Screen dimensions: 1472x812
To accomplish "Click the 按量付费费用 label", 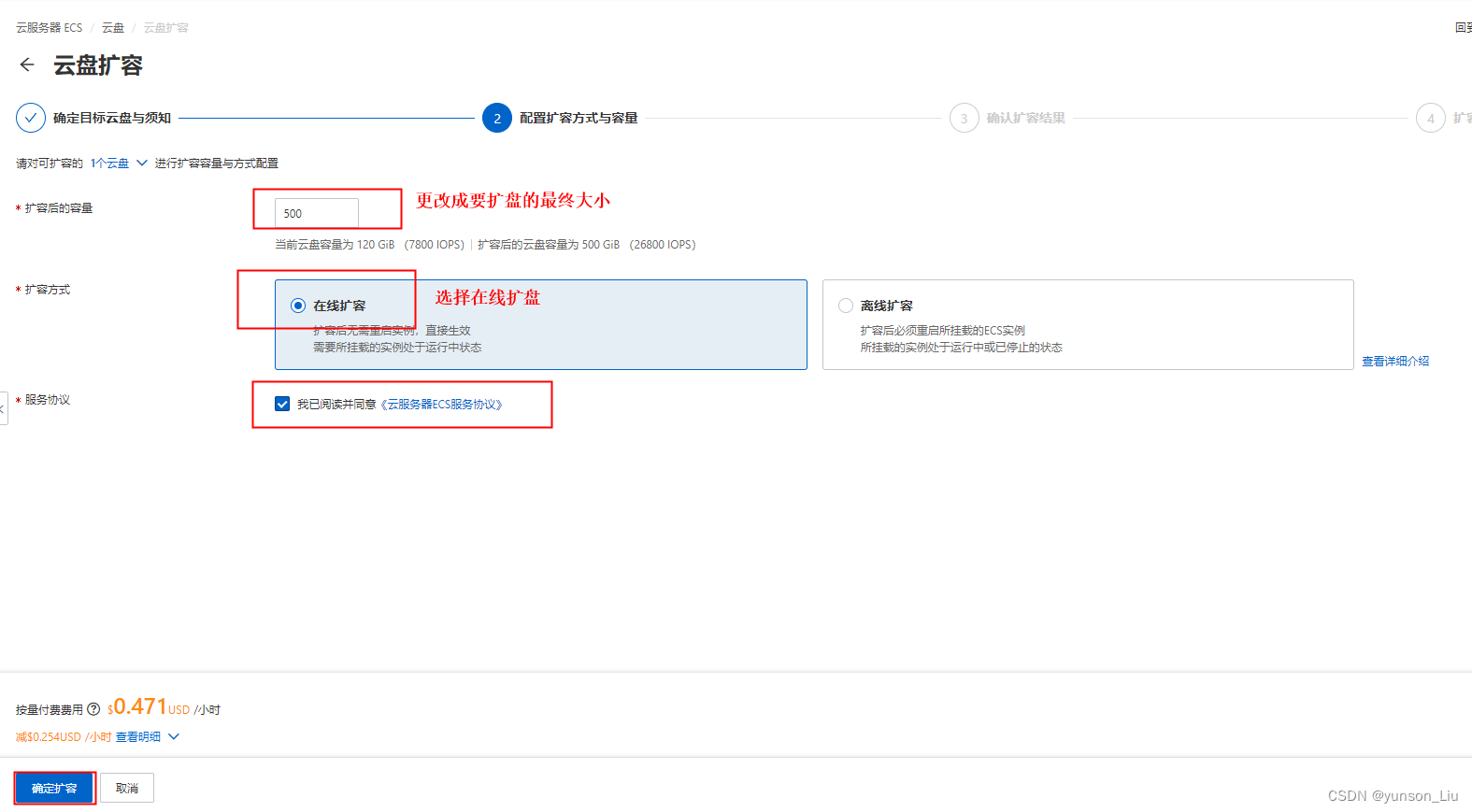I will [50, 710].
